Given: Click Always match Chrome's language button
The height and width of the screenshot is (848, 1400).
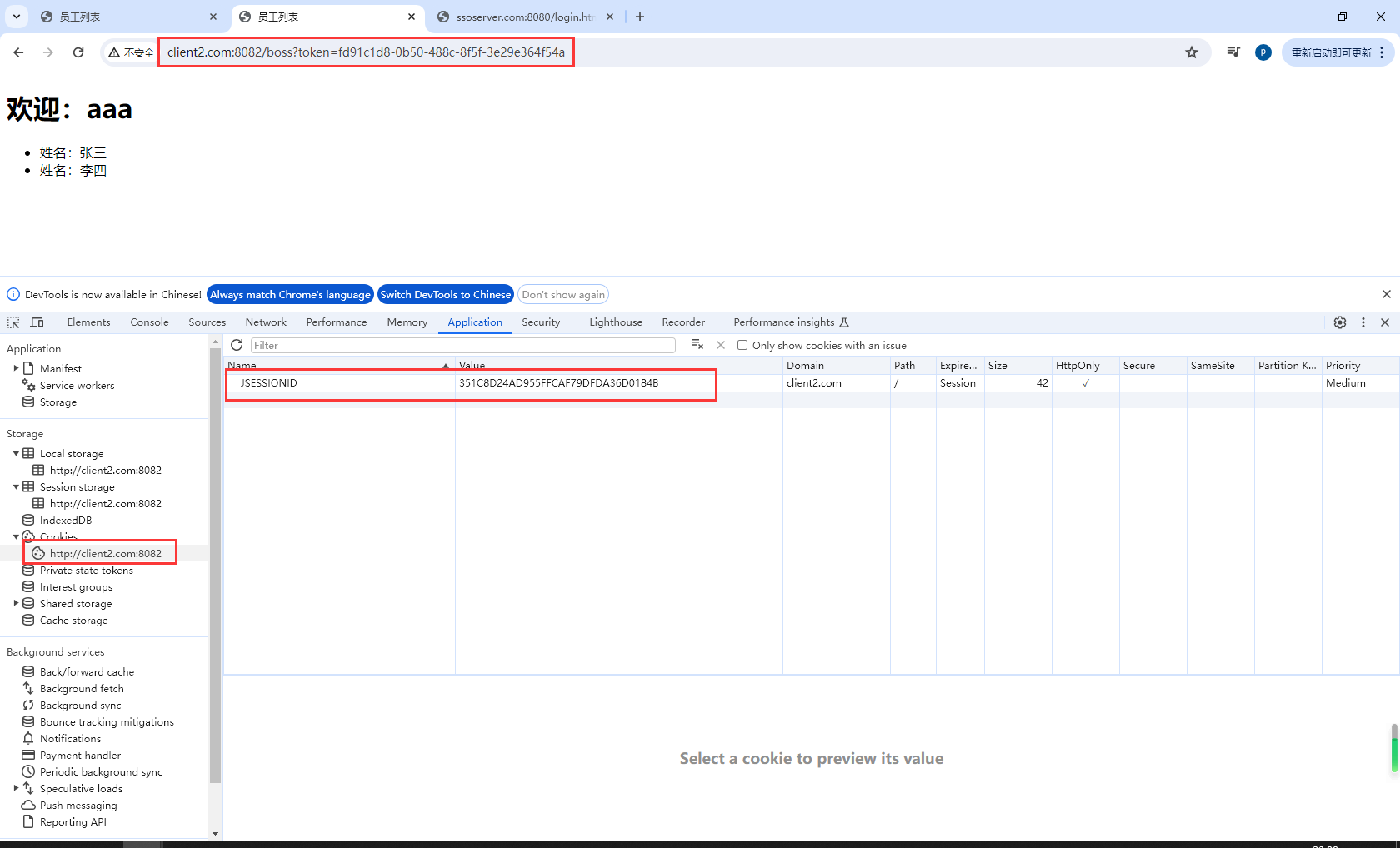Looking at the screenshot, I should click(290, 294).
